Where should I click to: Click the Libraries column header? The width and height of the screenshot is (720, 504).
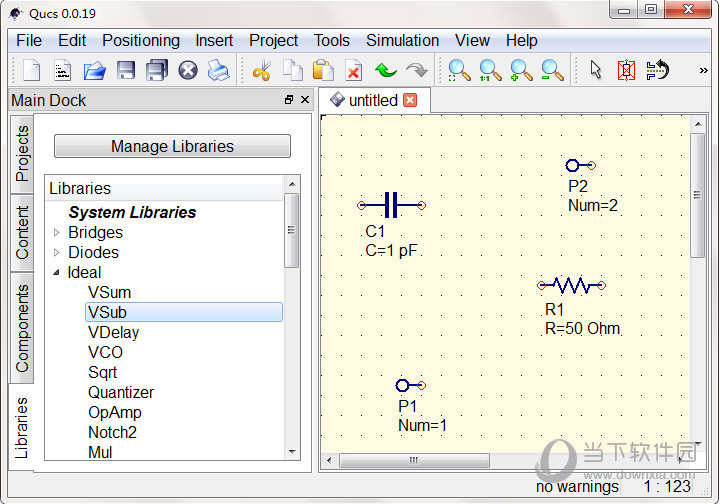[164, 188]
